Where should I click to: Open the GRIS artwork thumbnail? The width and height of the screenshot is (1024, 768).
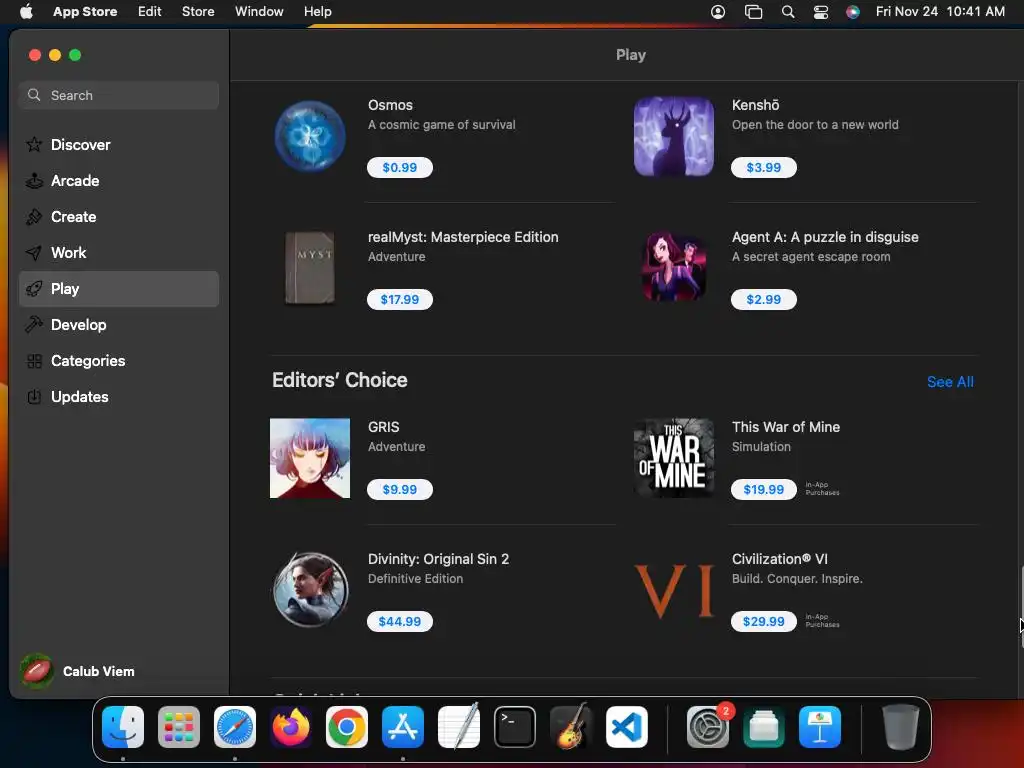tap(310, 458)
